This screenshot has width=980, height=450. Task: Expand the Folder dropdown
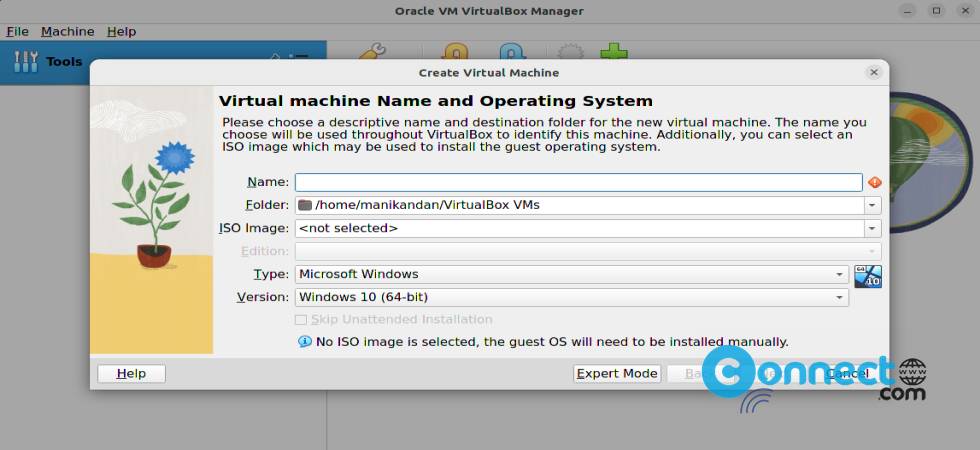tap(872, 205)
